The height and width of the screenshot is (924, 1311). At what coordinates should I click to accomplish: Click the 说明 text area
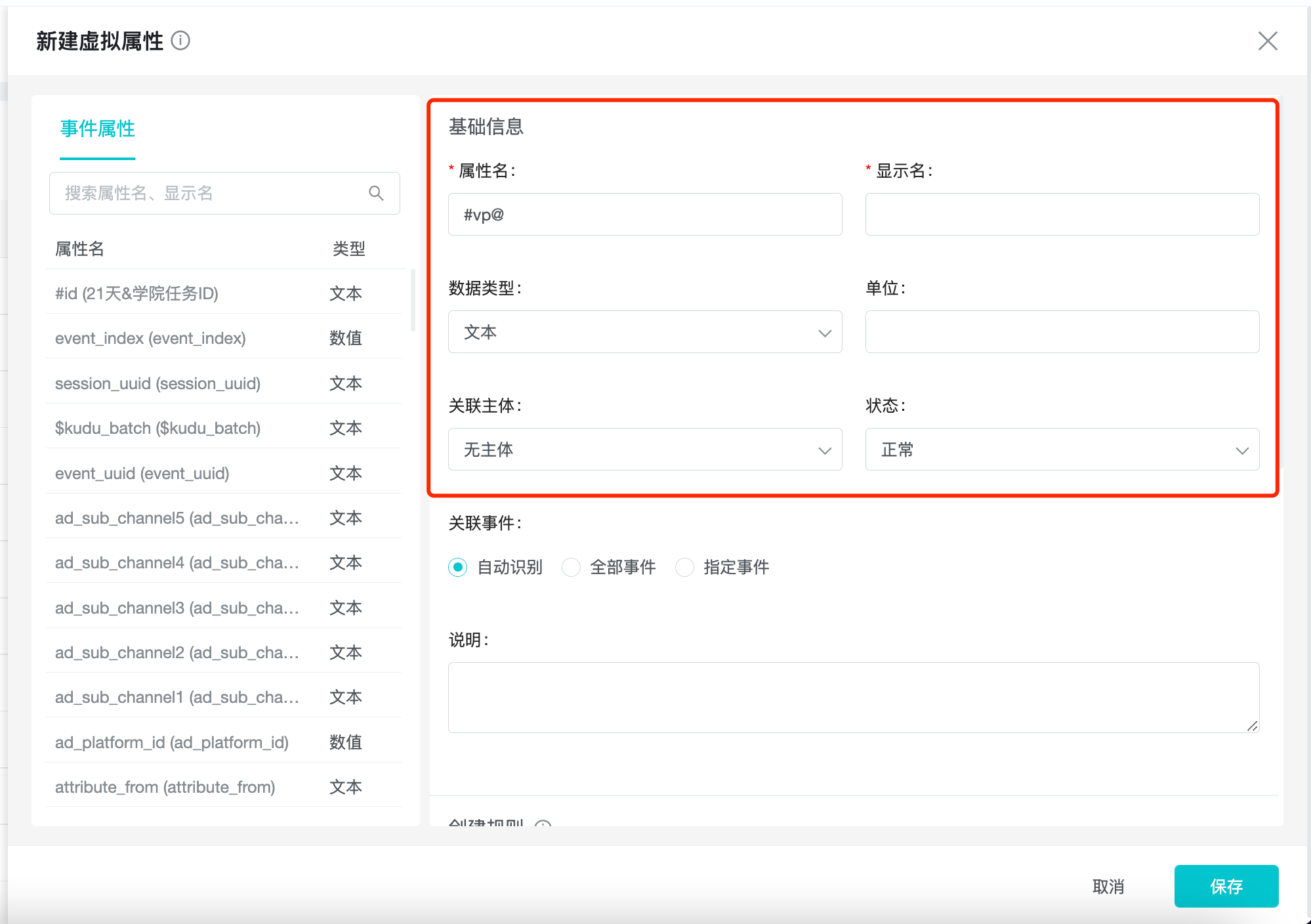coord(853,697)
